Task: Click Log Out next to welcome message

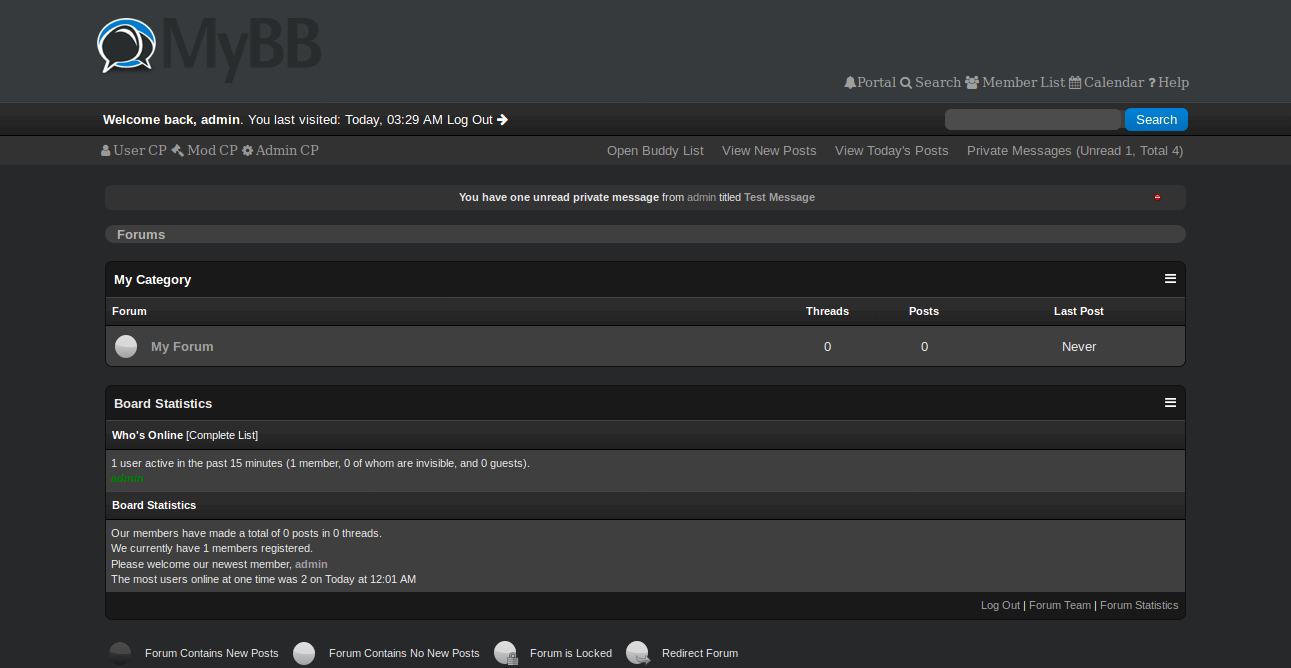Action: (x=476, y=120)
